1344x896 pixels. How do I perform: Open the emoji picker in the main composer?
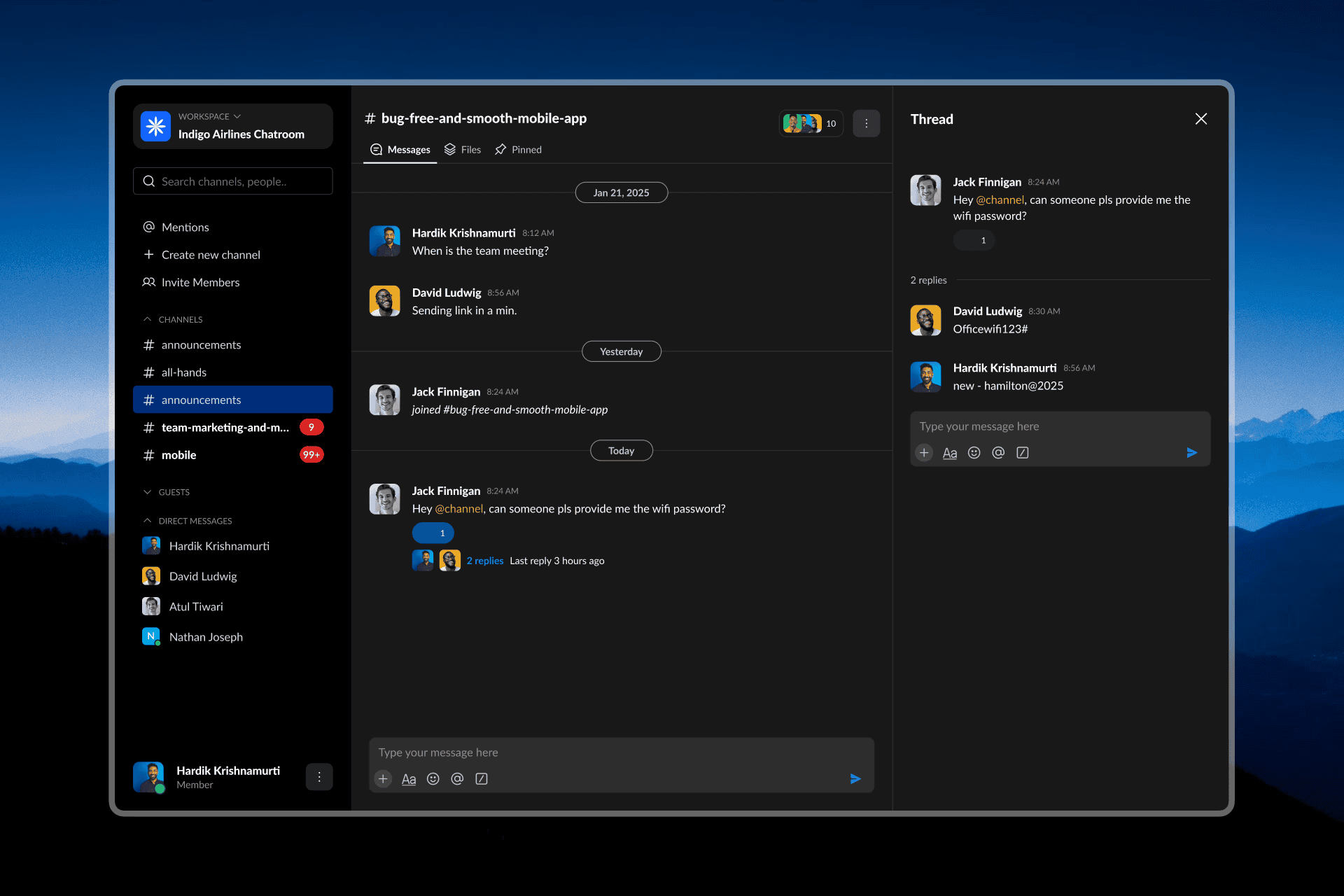(x=433, y=778)
